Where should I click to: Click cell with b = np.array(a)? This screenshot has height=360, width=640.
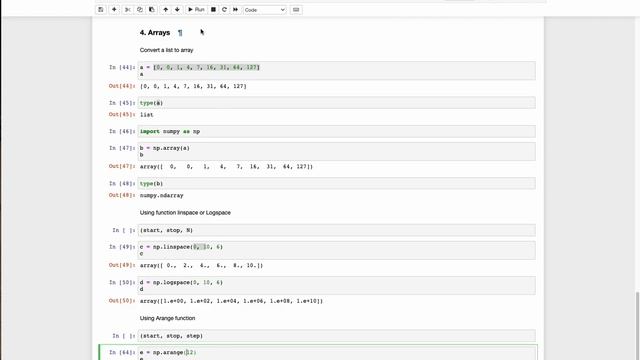[x=336, y=151]
